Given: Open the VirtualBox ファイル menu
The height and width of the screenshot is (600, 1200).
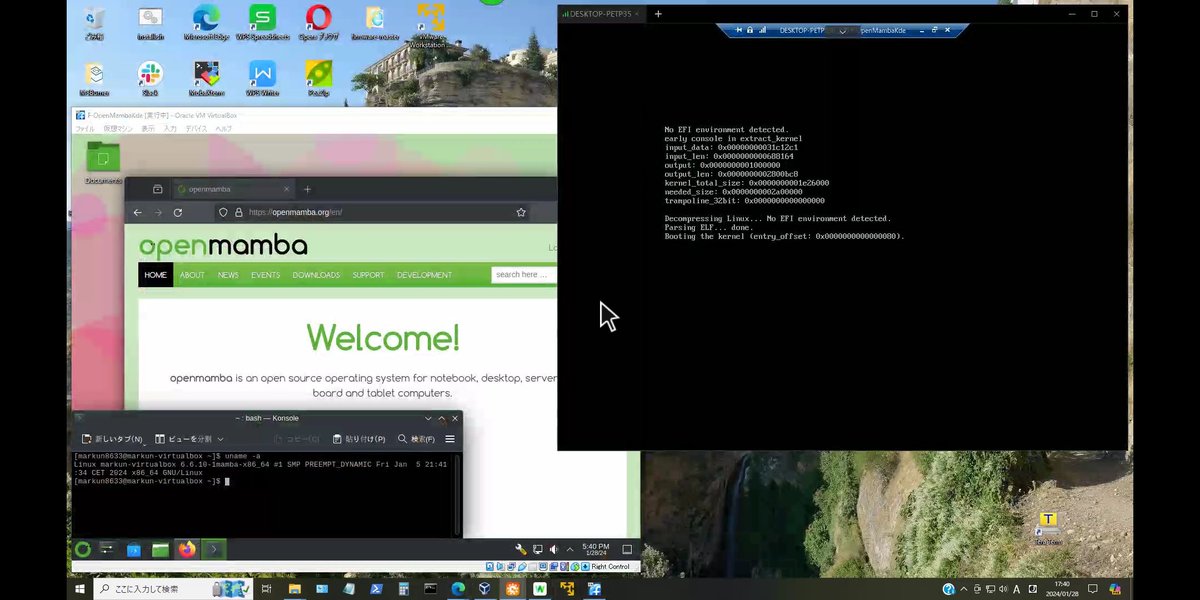Looking at the screenshot, I should click(x=85, y=128).
